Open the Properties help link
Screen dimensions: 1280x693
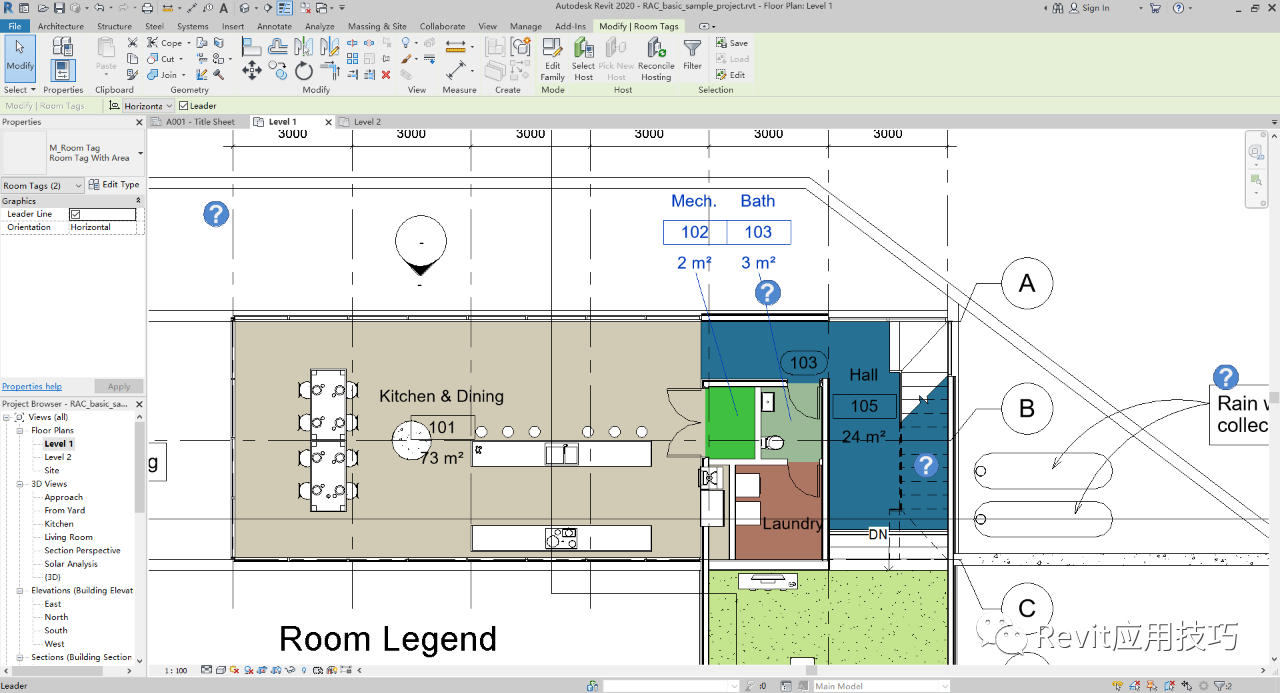click(x=31, y=386)
